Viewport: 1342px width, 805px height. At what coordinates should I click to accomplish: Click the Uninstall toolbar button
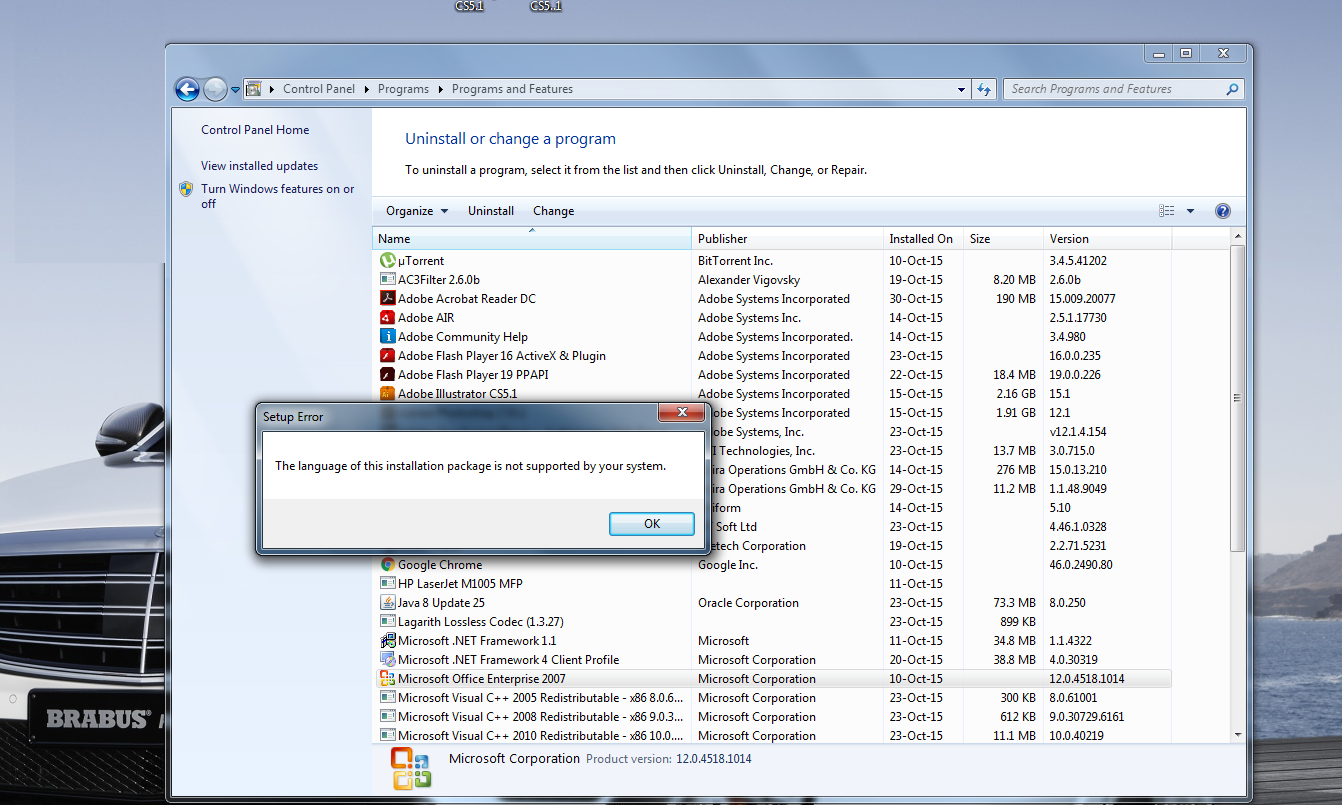coord(491,211)
